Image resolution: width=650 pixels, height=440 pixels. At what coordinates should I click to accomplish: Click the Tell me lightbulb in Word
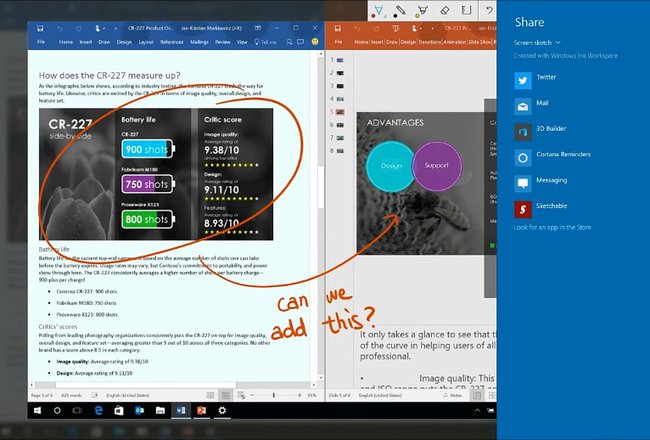pyautogui.click(x=257, y=42)
